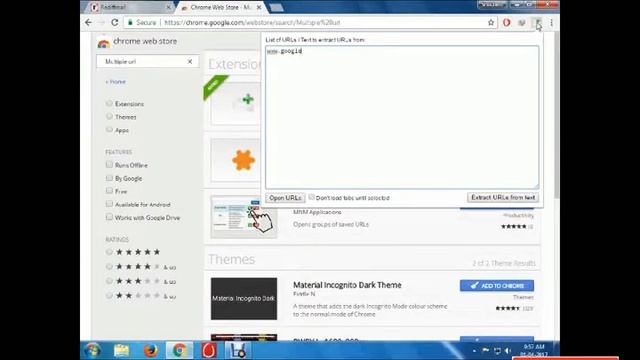Screen dimensions: 640x360
Task: Clear the web store search box
Action: coord(190,61)
